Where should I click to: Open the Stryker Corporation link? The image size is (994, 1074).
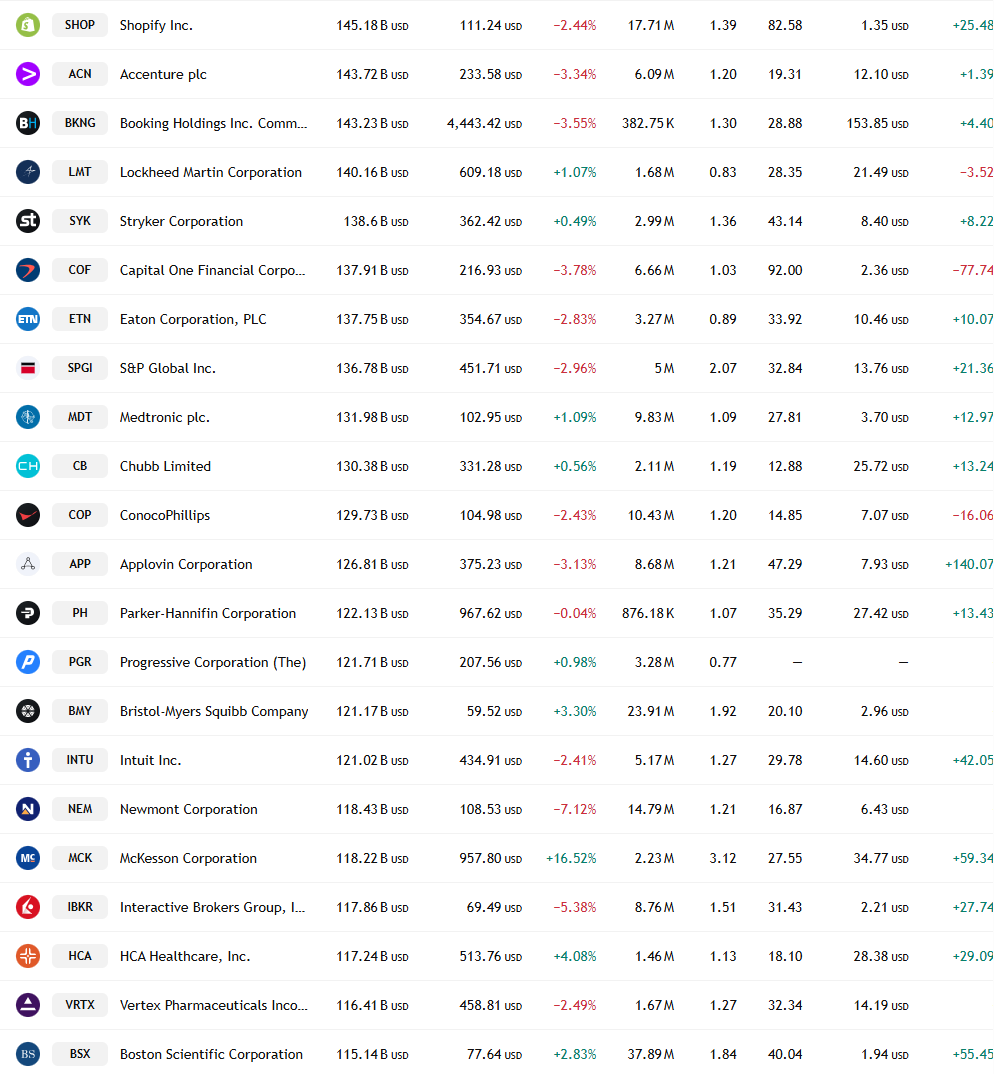(x=182, y=221)
